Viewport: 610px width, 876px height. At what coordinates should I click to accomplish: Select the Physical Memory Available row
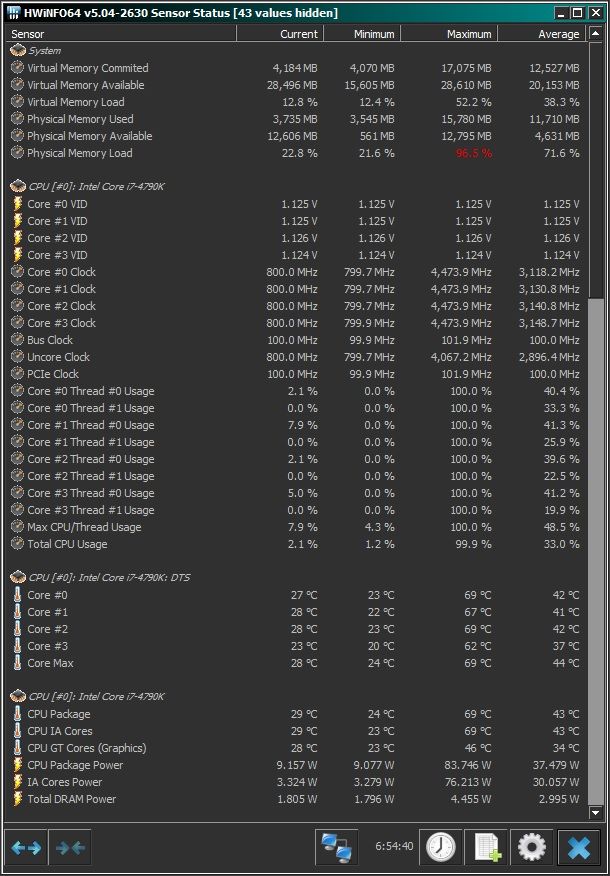(296, 136)
